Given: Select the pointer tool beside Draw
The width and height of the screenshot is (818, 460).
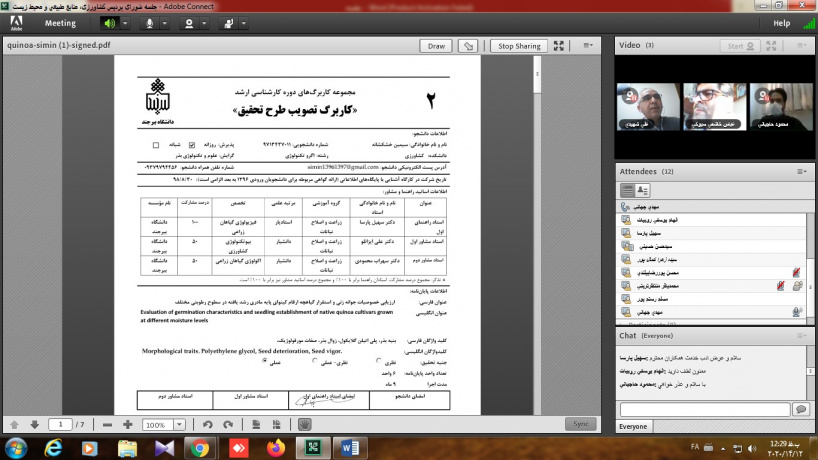Looking at the screenshot, I should click(x=466, y=46).
